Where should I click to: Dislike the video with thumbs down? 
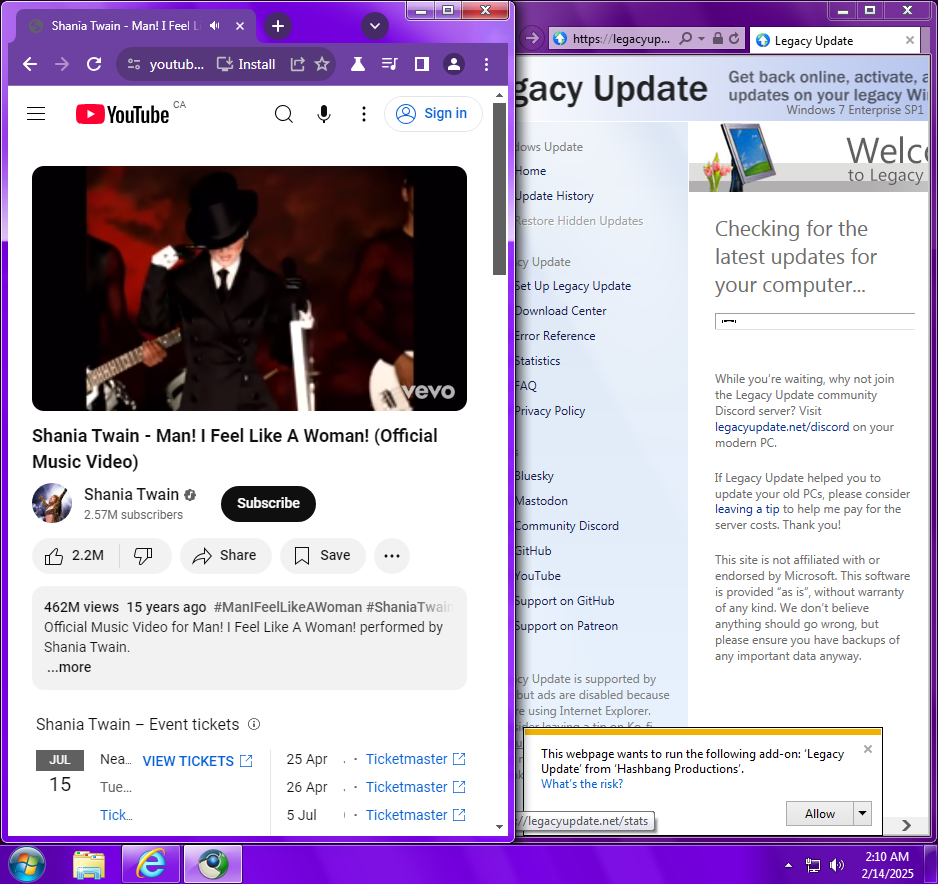point(143,556)
